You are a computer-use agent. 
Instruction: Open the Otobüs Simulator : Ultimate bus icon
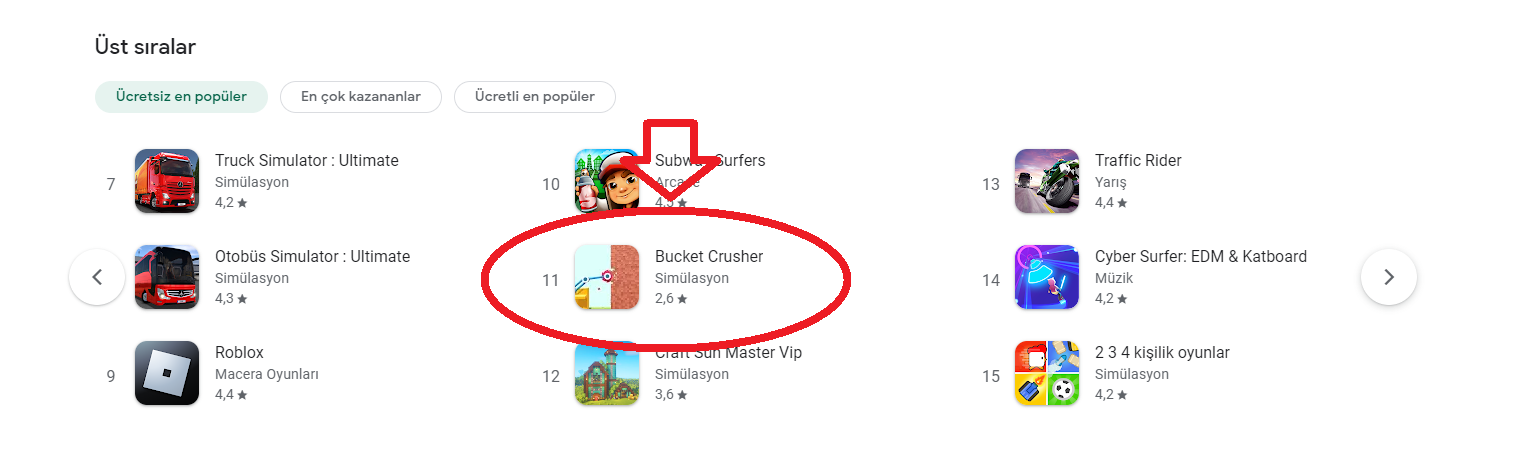(167, 277)
